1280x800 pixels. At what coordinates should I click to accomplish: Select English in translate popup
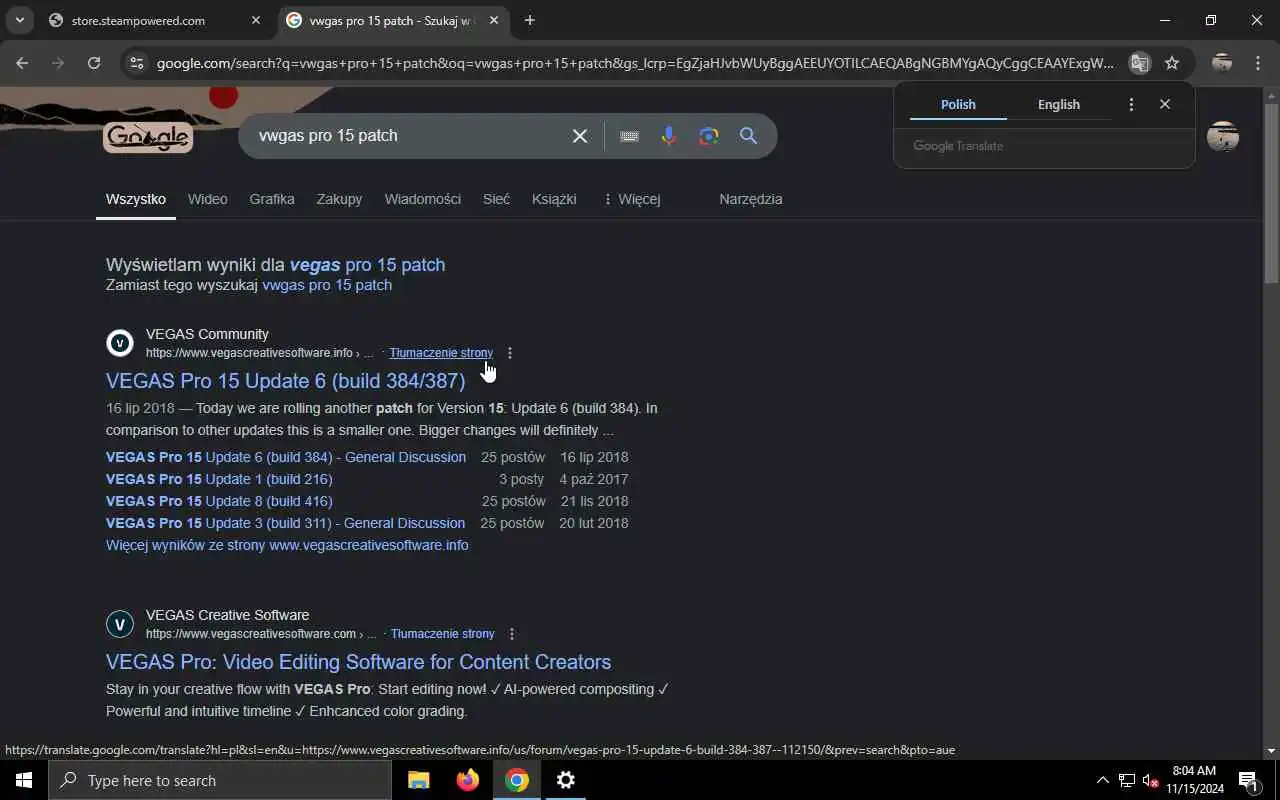coord(1059,104)
